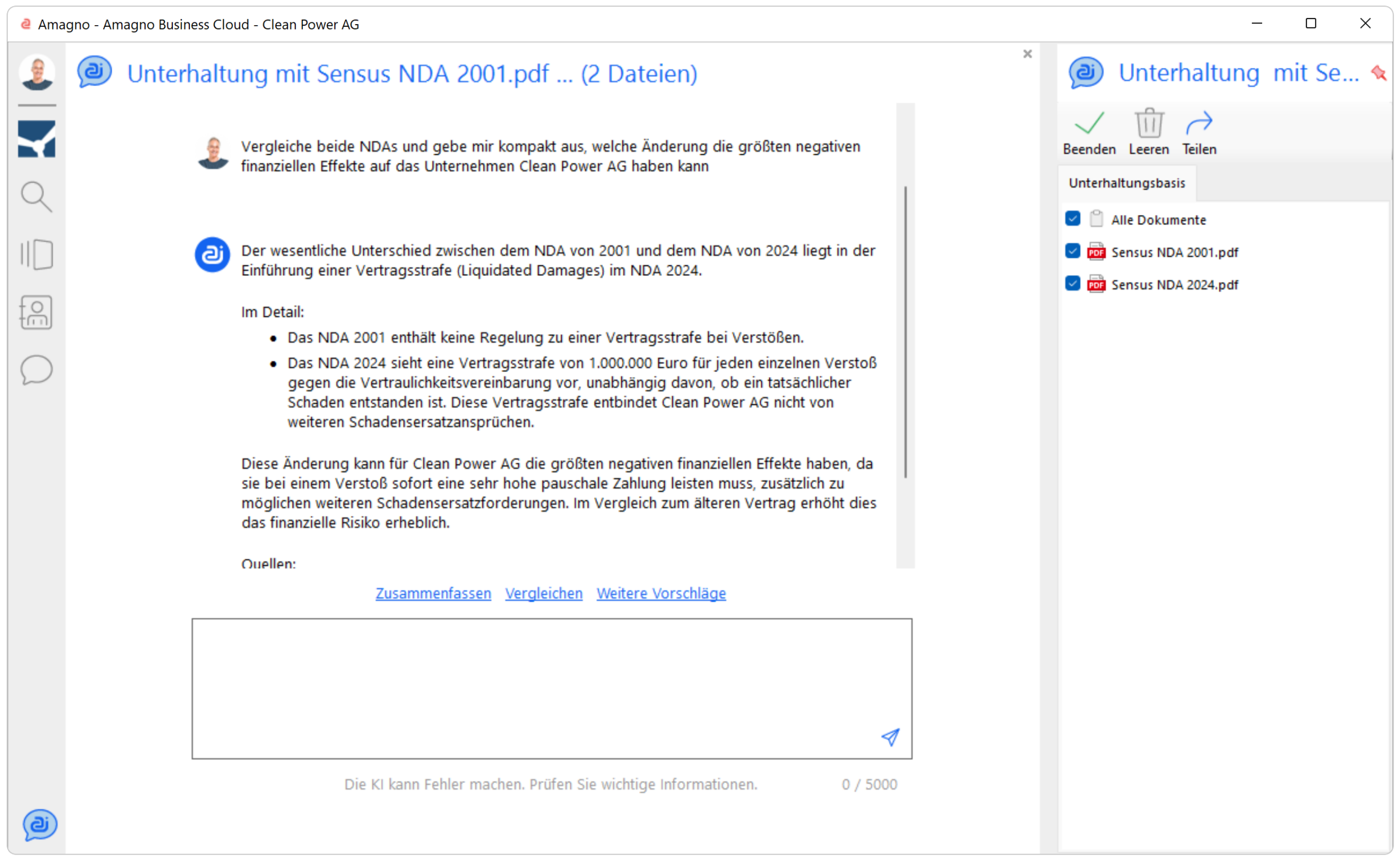The width and height of the screenshot is (1400, 860).
Task: Uncheck Sensus NDA 2024.pdf checkbox
Action: [x=1072, y=283]
